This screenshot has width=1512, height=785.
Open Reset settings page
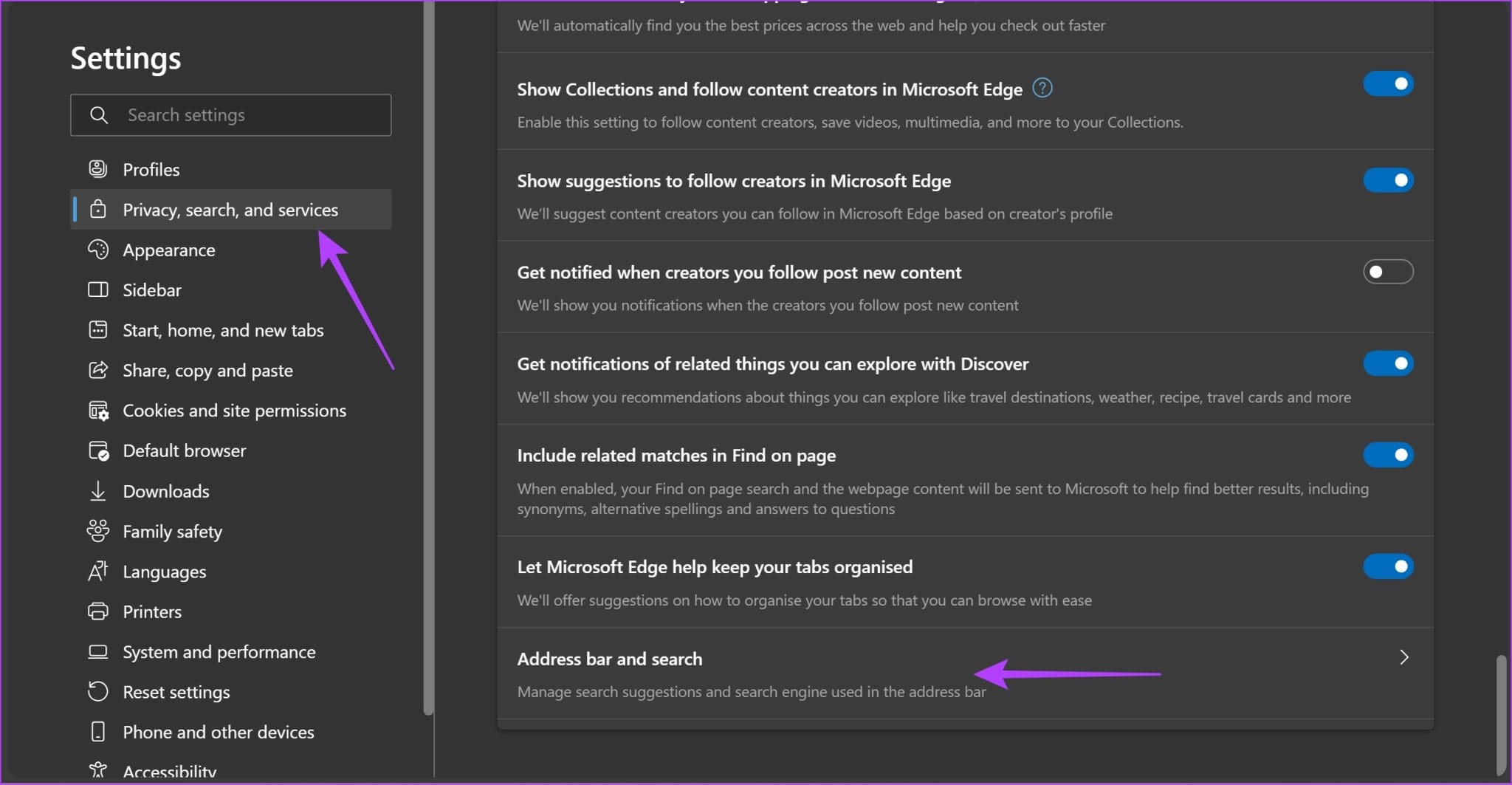click(x=176, y=692)
